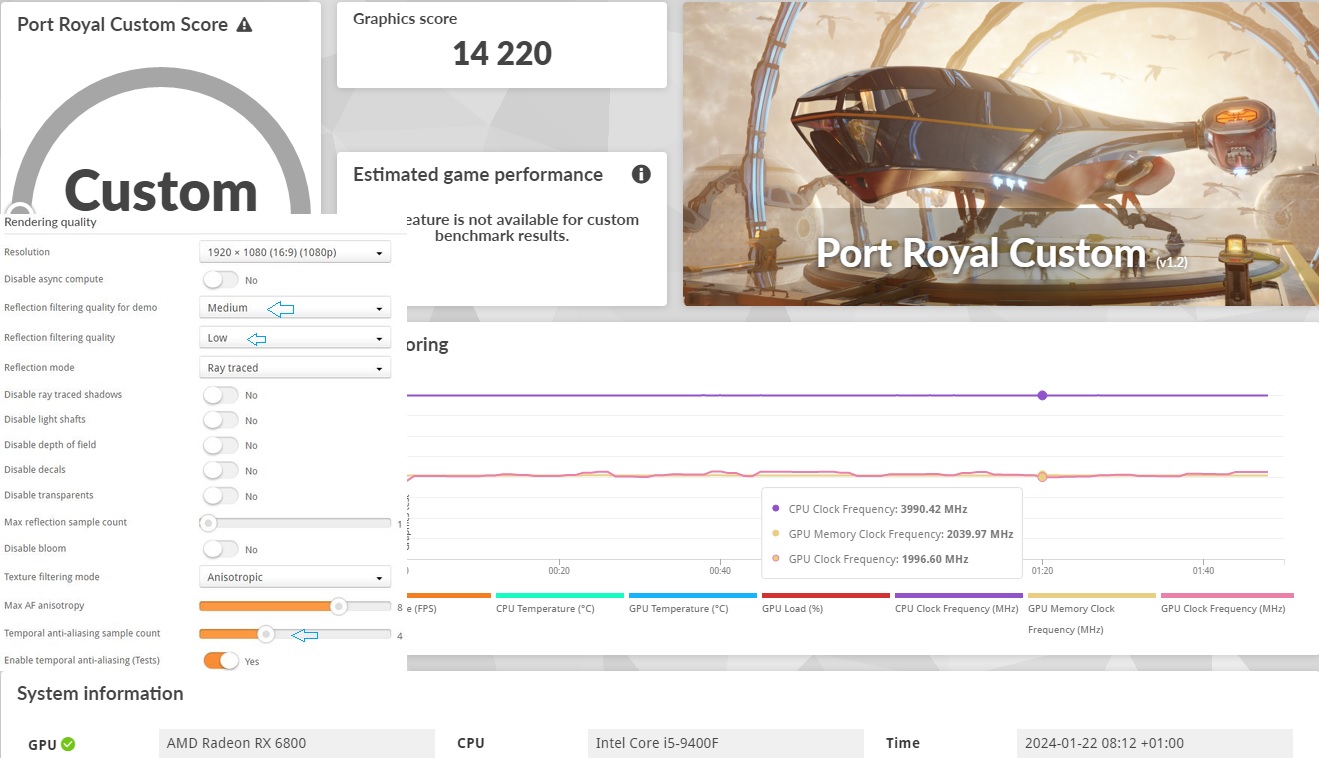Click the Max AF anisotropy slider handle
The image size is (1319, 758).
tap(339, 606)
